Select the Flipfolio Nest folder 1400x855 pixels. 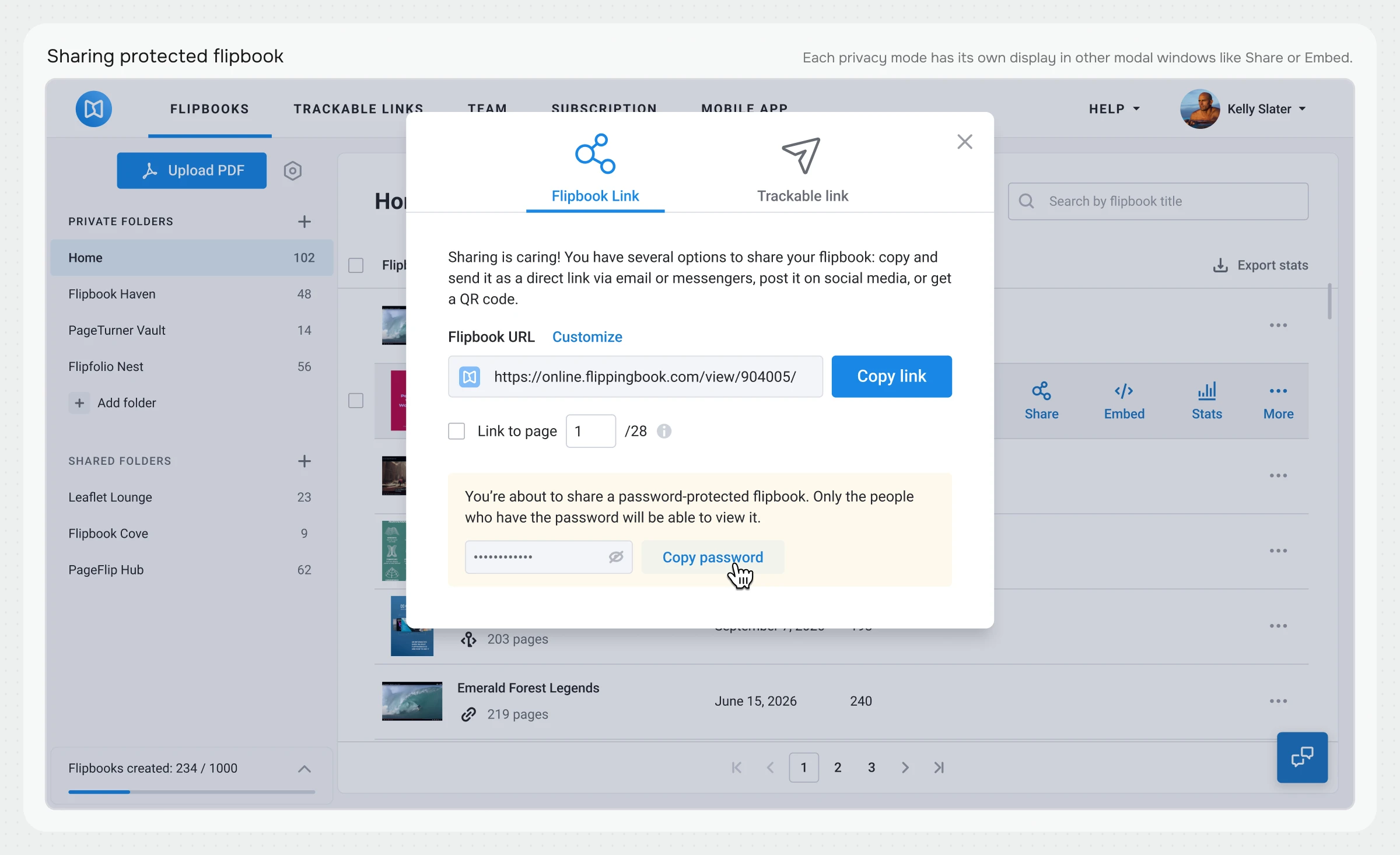point(191,367)
